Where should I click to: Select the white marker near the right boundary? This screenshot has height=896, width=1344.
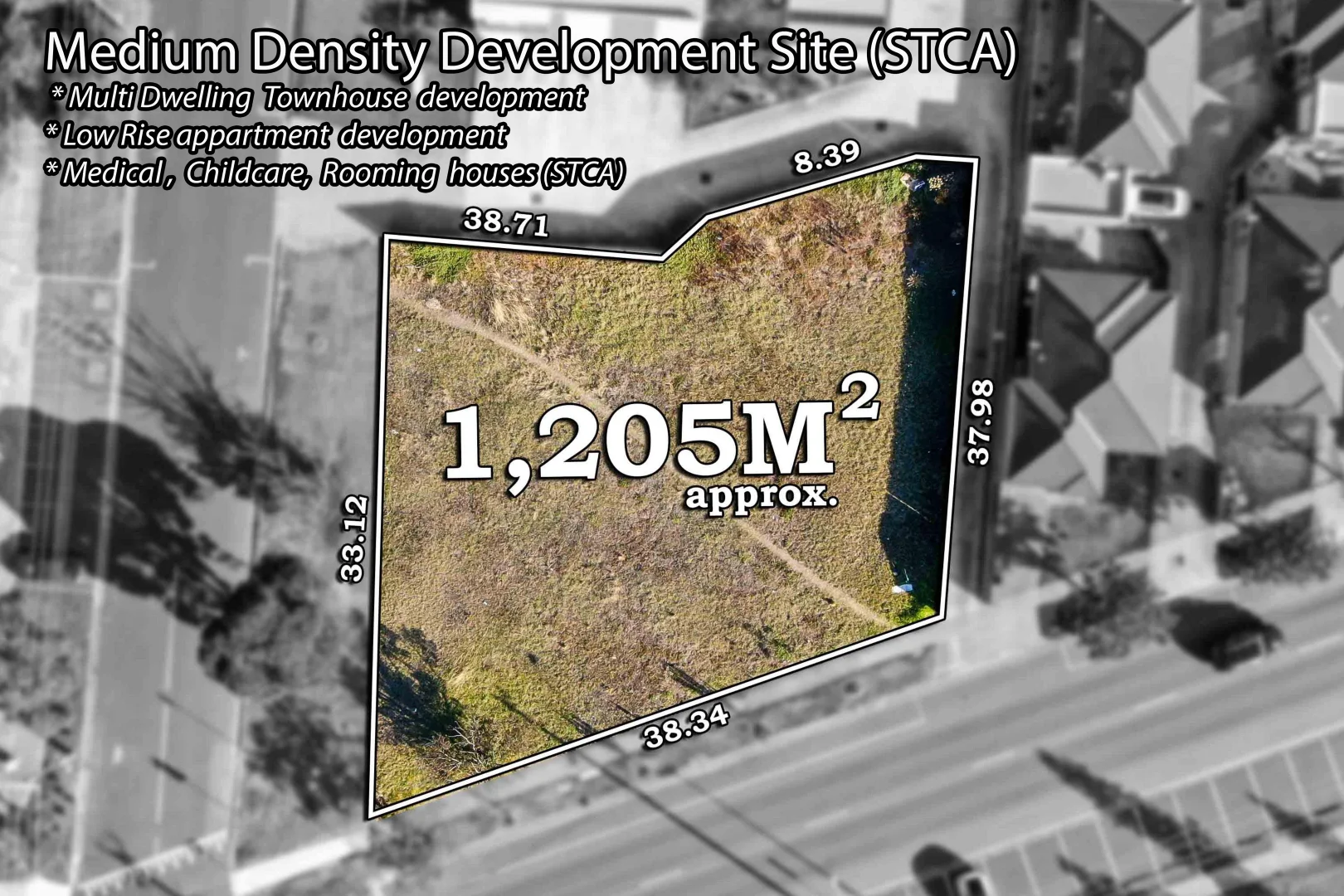pos(899,589)
